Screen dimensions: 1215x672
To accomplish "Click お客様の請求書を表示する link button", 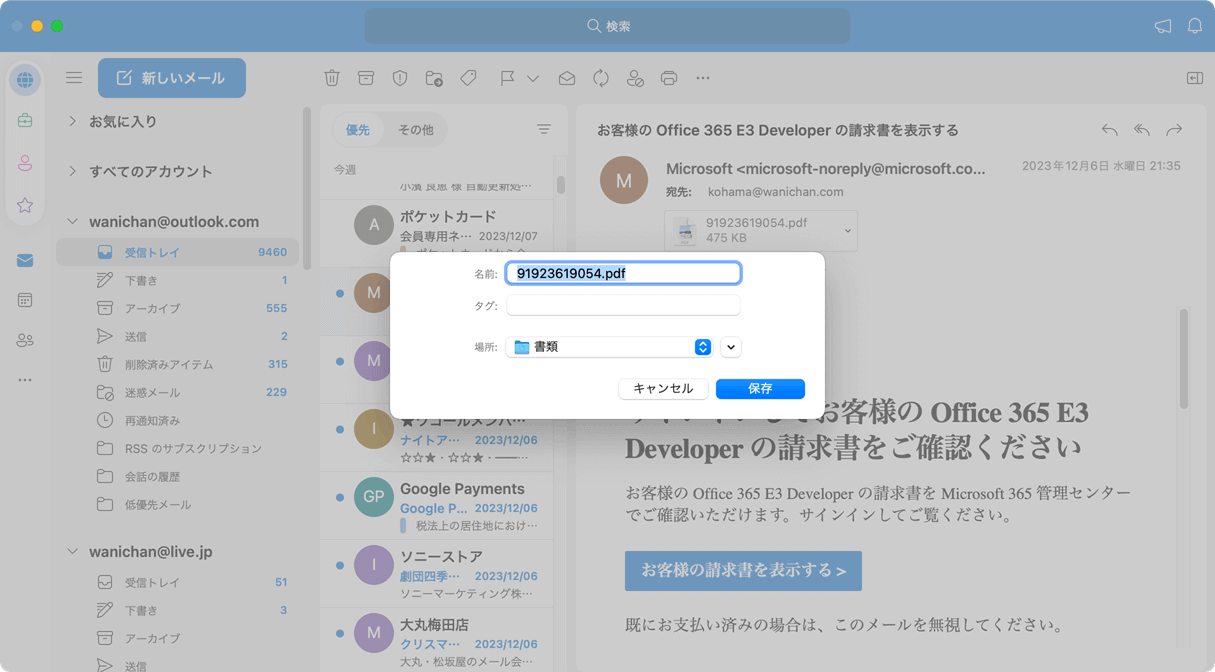I will (x=743, y=570).
